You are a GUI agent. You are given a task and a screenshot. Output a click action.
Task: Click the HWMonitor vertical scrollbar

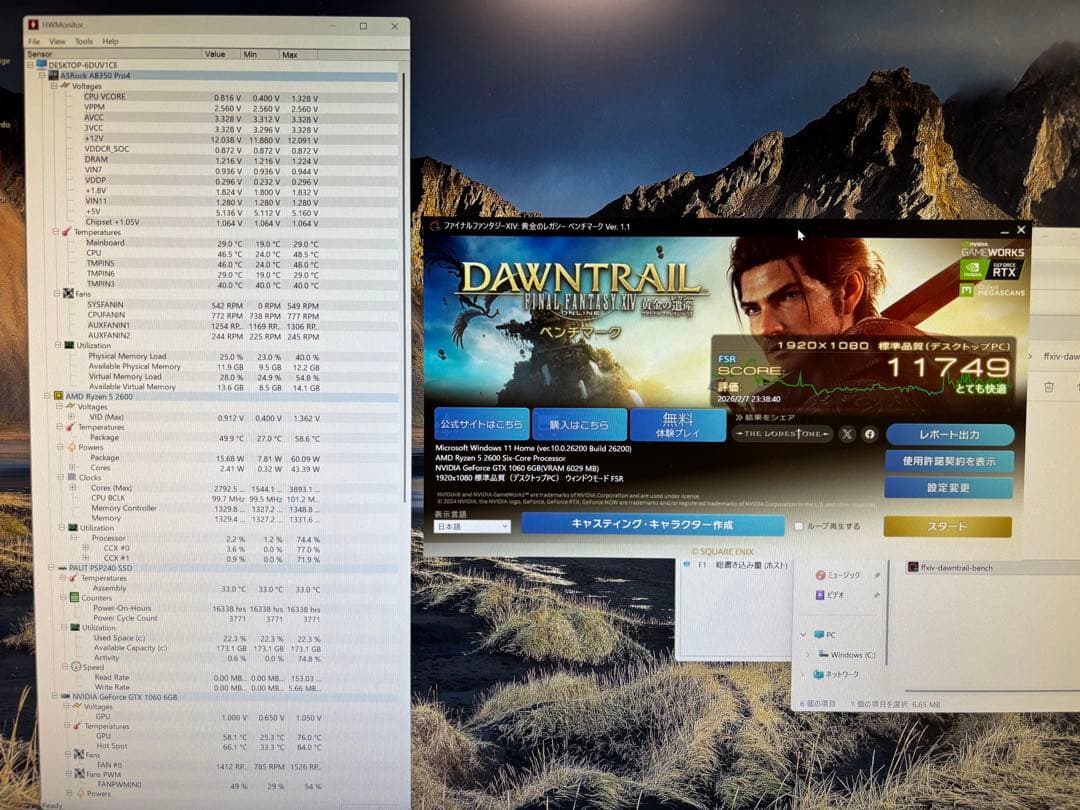(x=405, y=300)
